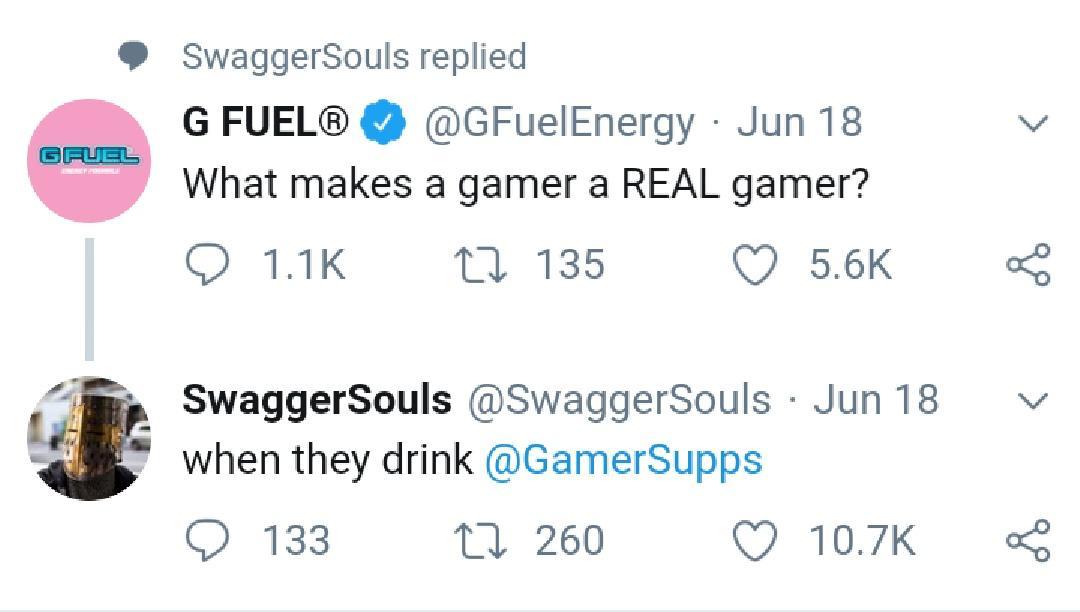Click the reply icon on G FUEL's tweet
Screen dimensions: 1080x612
coord(210,264)
